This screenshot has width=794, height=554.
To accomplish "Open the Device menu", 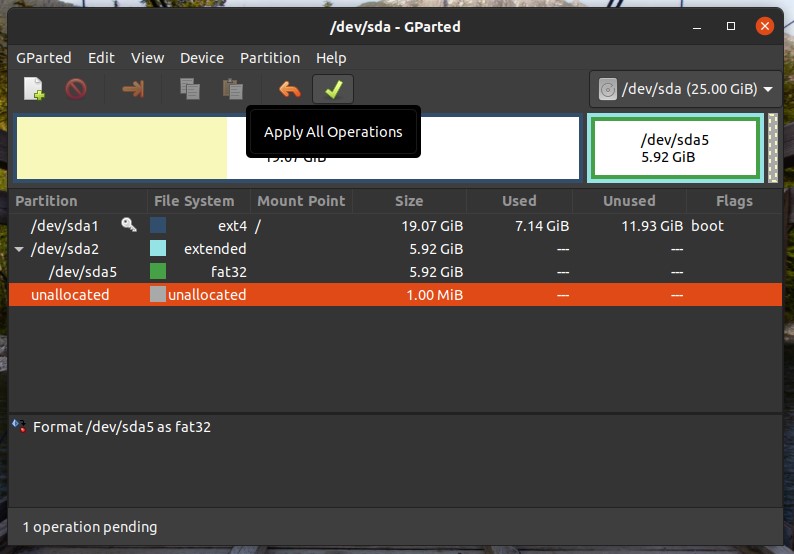I will pos(203,58).
